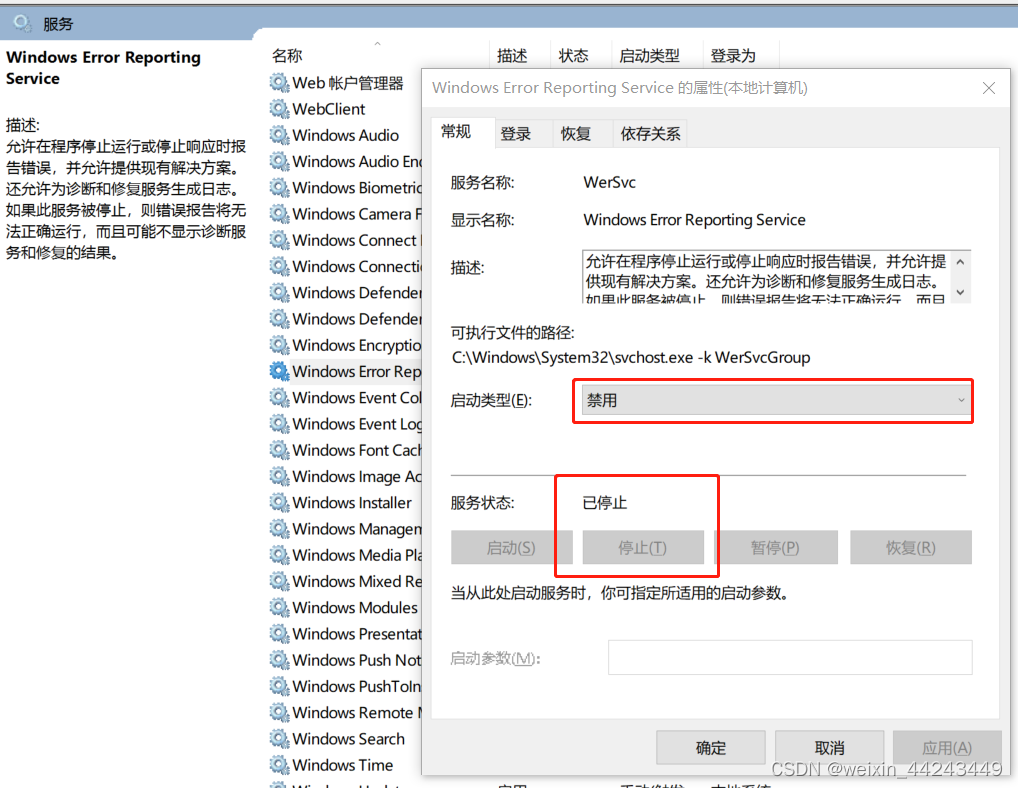Click the gear icon beside Windows Event Log

279,424
